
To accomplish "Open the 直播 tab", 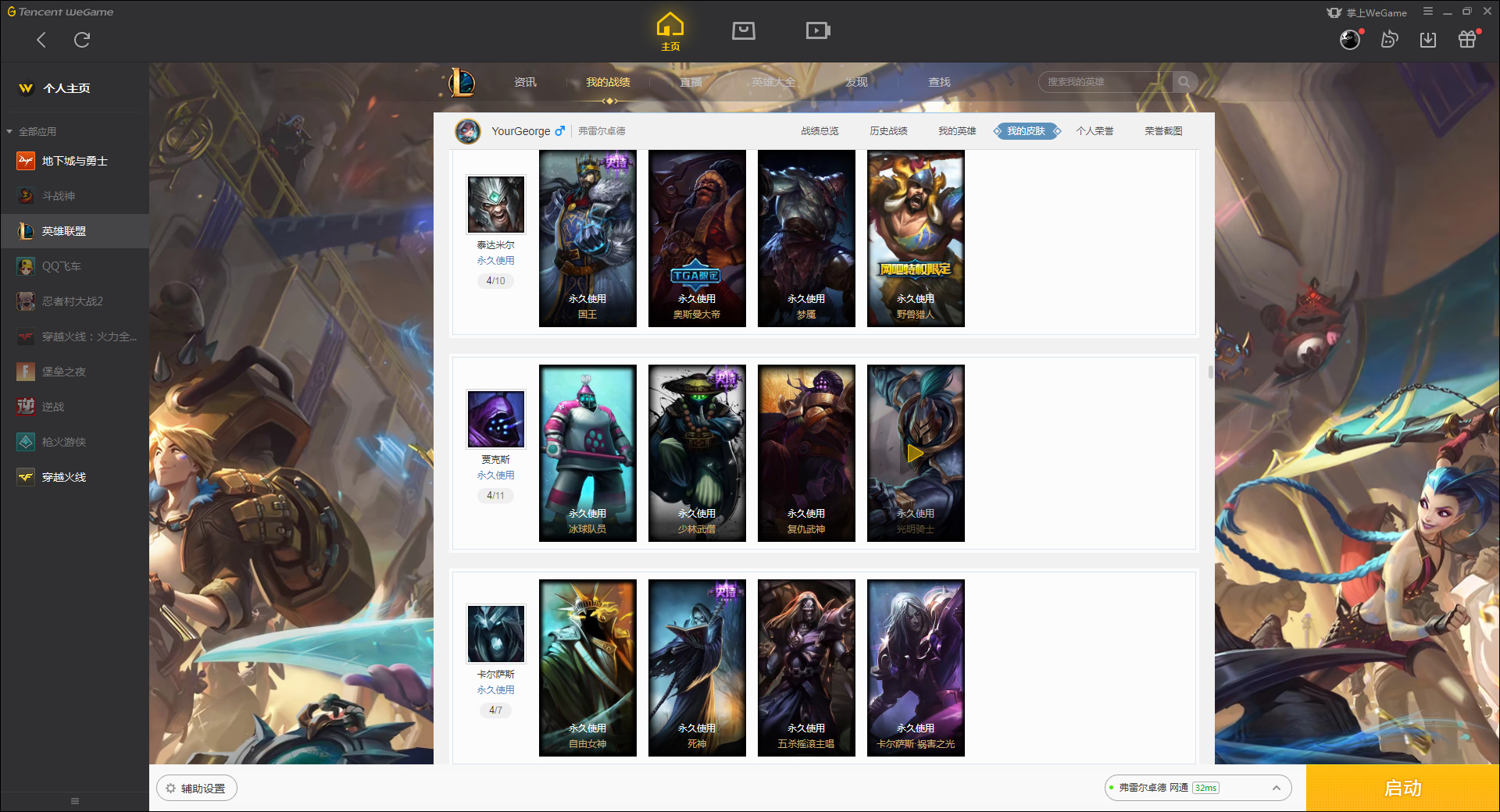I will pos(691,82).
